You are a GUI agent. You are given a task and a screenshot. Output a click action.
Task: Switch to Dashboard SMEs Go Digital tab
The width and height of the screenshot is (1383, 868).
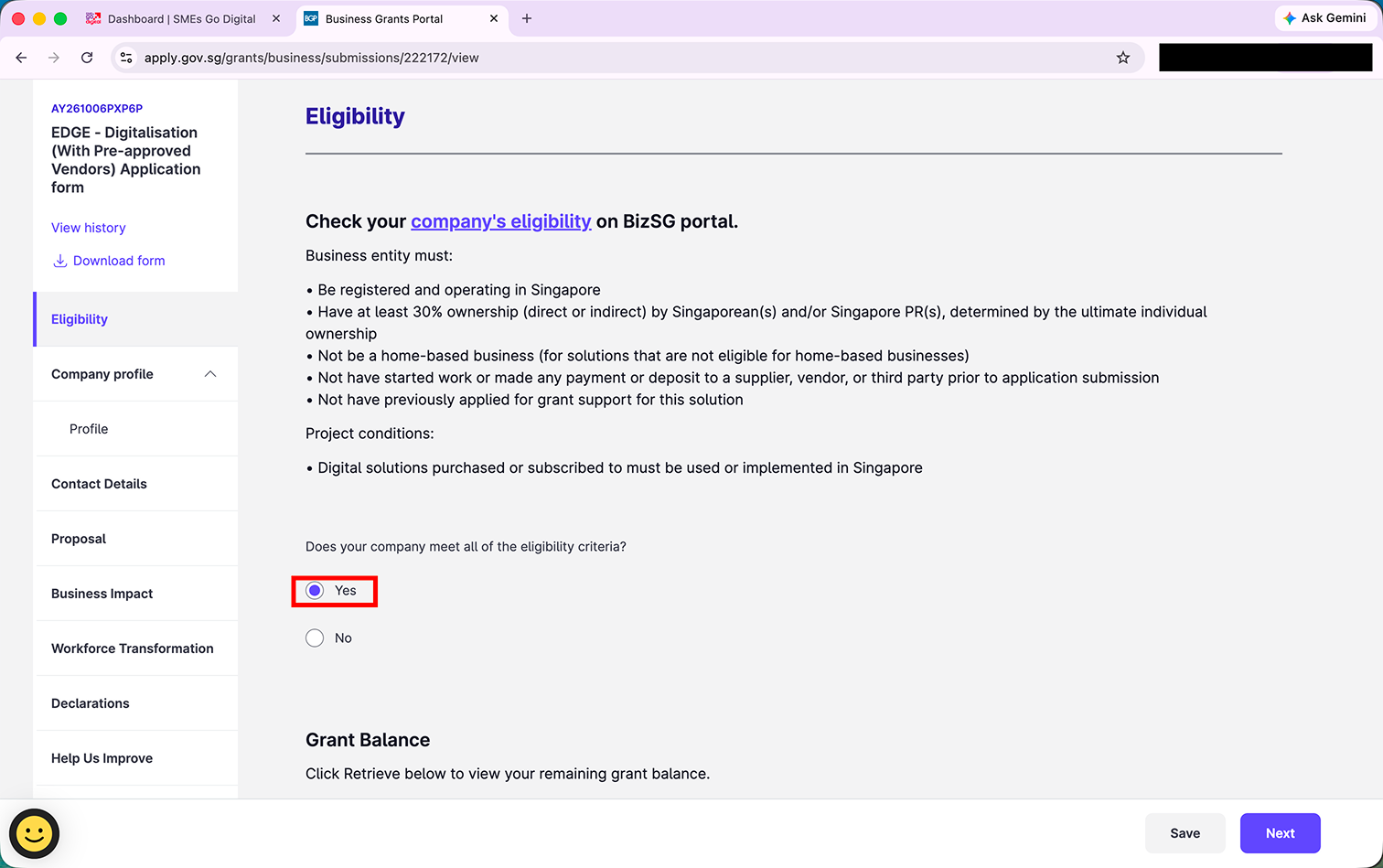181,18
